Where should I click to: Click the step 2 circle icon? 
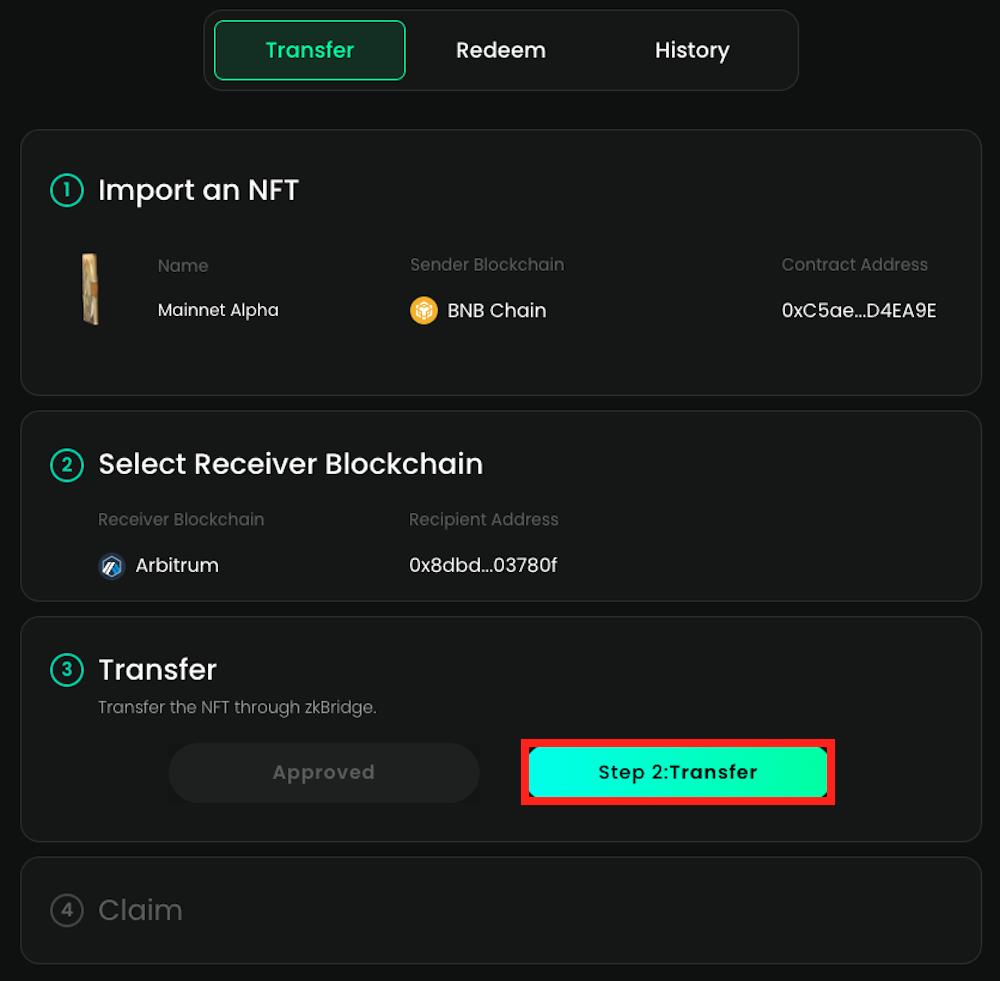(x=67, y=464)
